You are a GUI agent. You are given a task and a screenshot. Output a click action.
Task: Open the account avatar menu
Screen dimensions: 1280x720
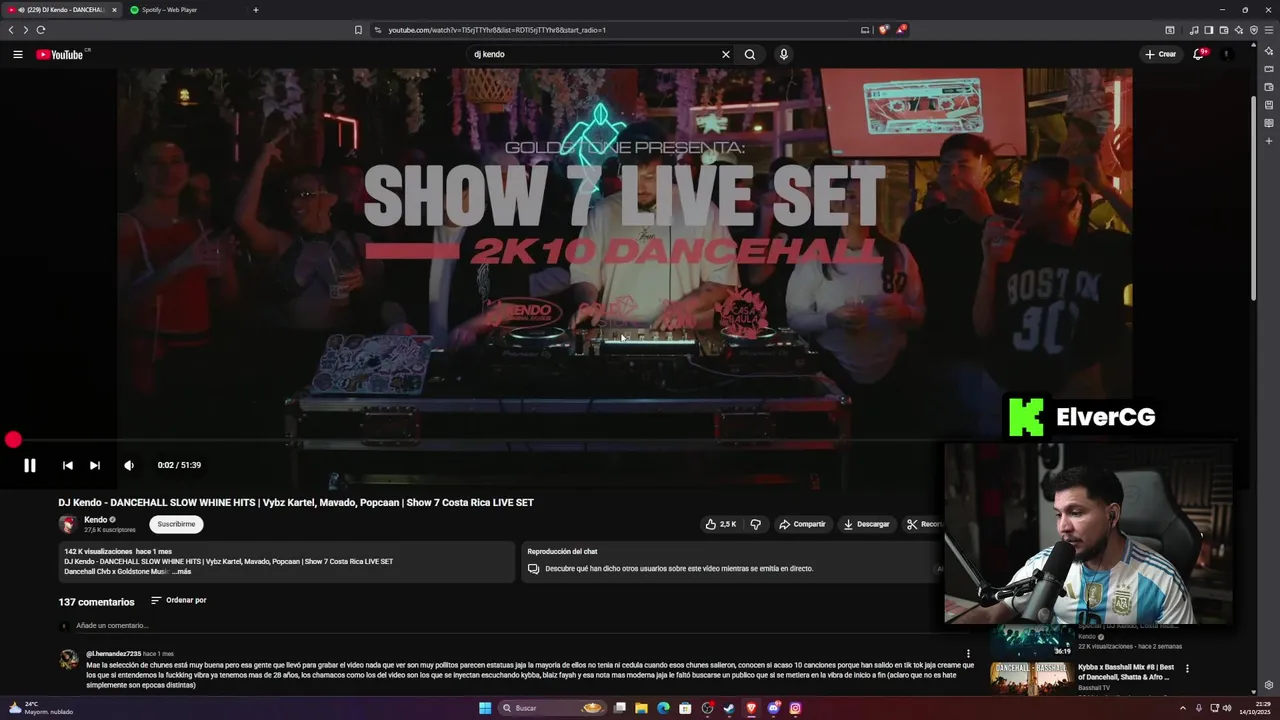pos(1227,54)
